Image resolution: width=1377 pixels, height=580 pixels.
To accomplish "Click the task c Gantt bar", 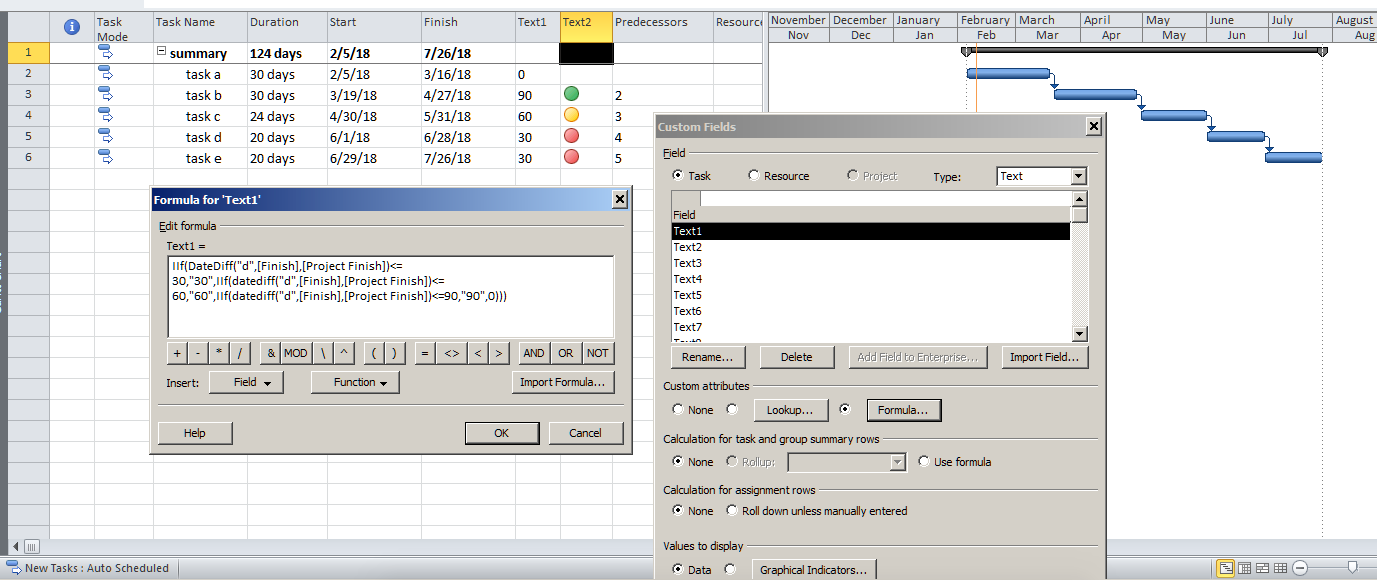I will coord(1174,115).
